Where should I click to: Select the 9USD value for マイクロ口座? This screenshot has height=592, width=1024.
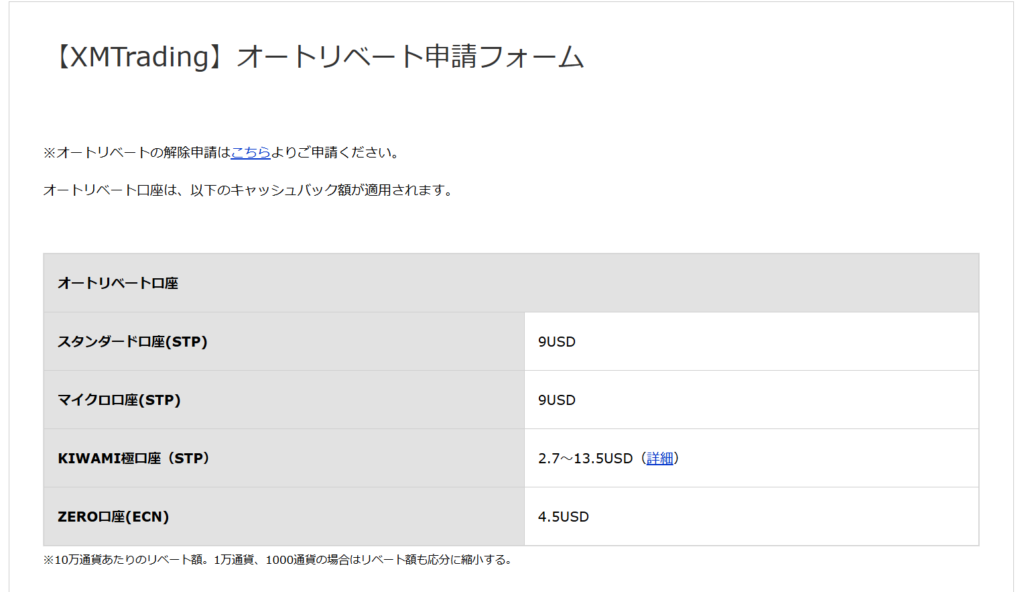(x=557, y=400)
